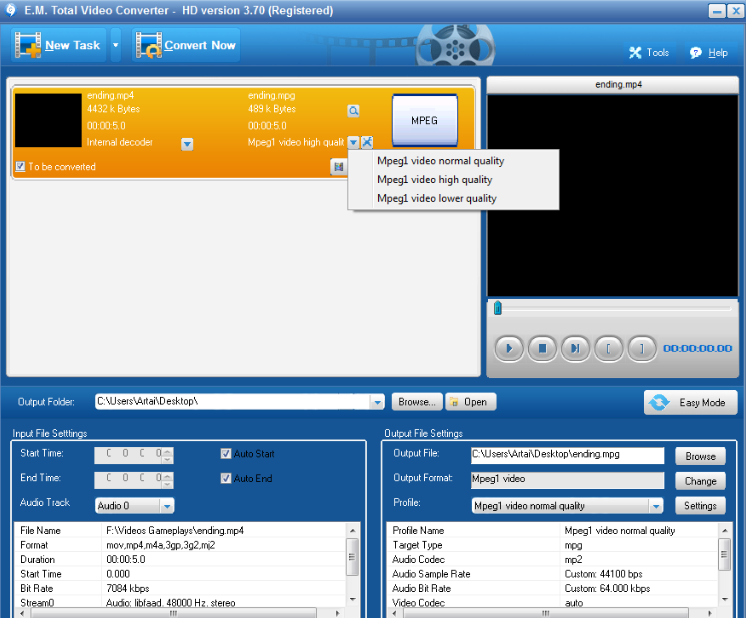Open the Audio Track dropdown
Image resolution: width=746 pixels, height=618 pixels.
[167, 506]
